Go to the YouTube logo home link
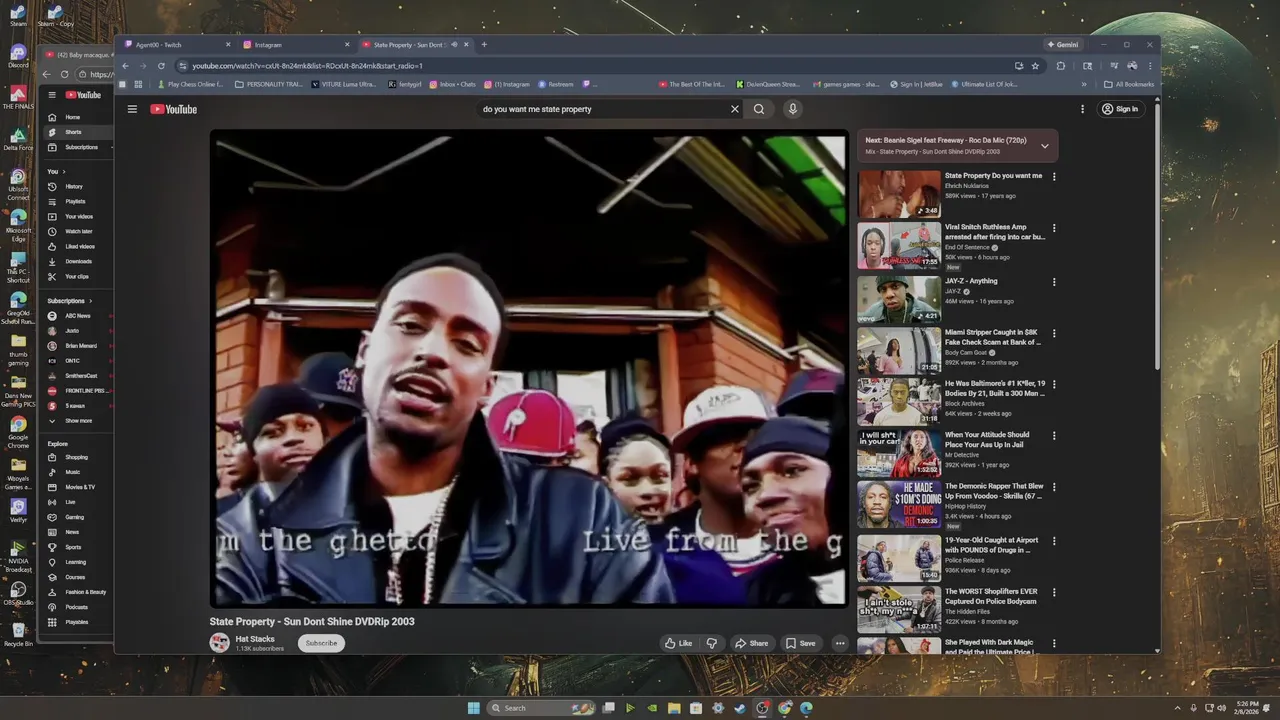Screen dimensions: 1280x720 (x=174, y=109)
